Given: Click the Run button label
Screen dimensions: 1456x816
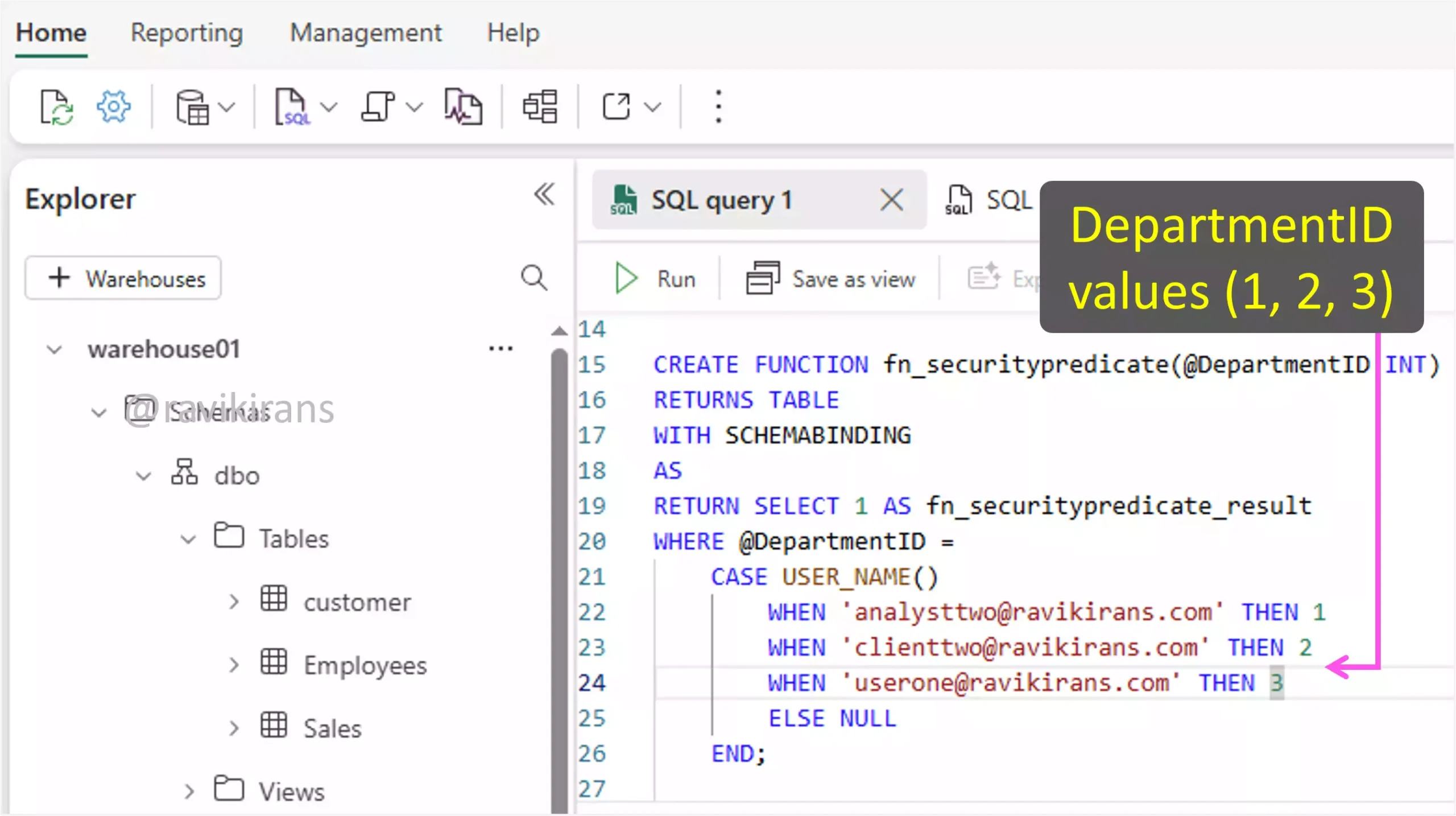Looking at the screenshot, I should coord(676,279).
